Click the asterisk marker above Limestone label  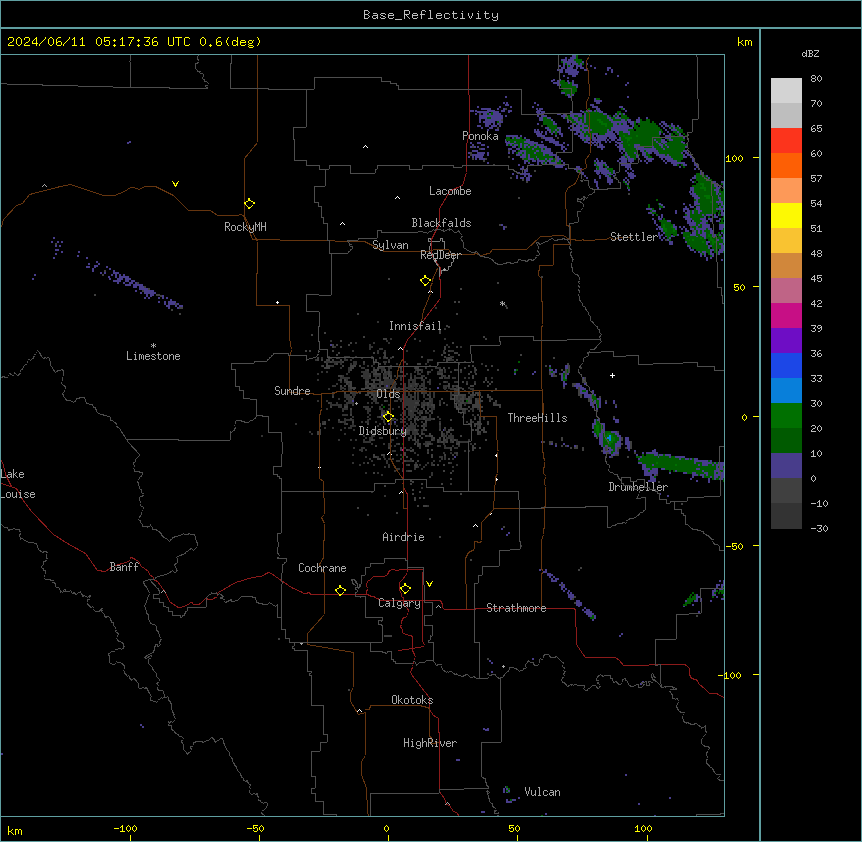[x=153, y=345]
